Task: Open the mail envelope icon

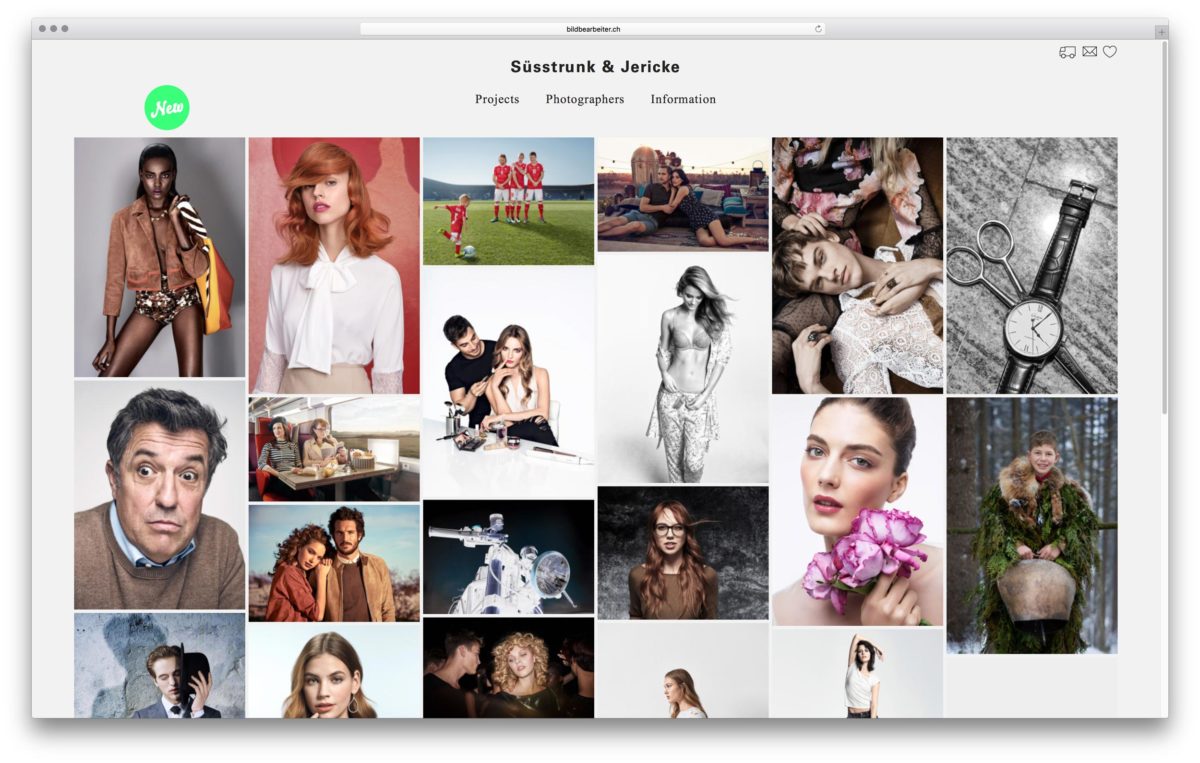Action: pos(1089,52)
